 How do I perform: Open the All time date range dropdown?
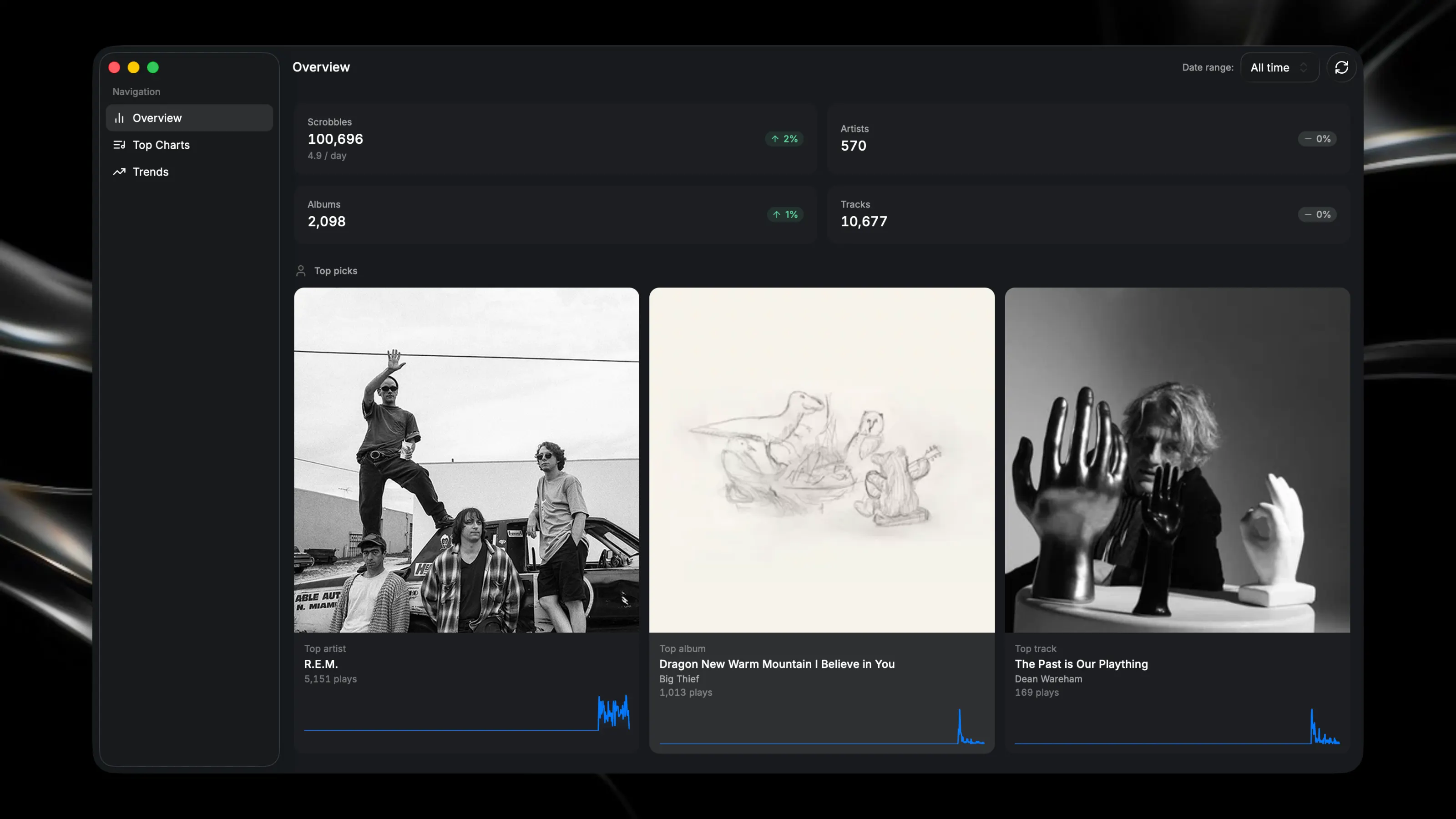click(x=1279, y=67)
